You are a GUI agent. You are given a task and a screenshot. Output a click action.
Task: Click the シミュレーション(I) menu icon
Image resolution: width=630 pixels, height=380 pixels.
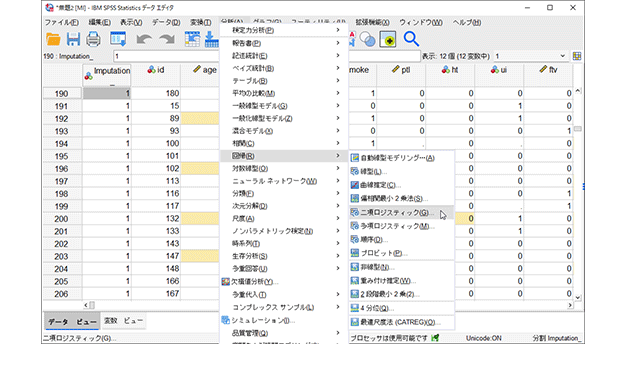[x=225, y=320]
